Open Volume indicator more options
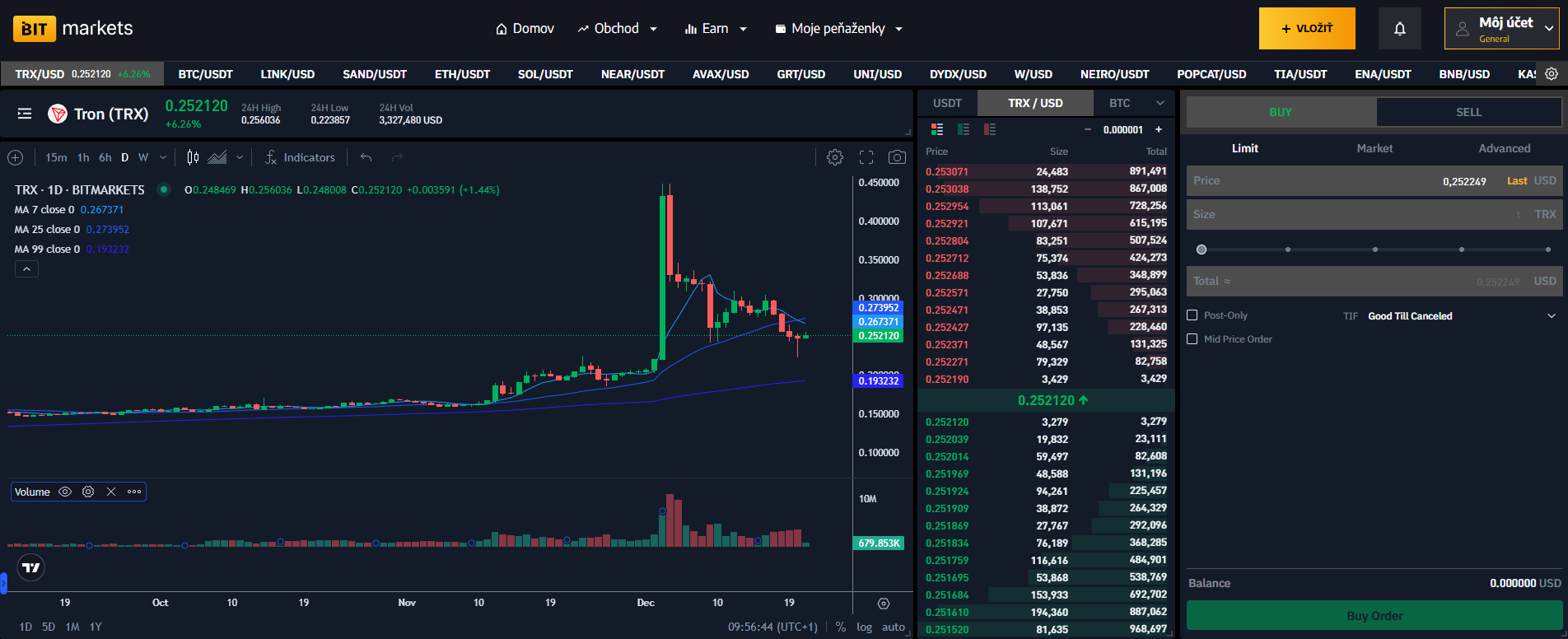Viewport: 1568px width, 639px height. click(x=134, y=492)
